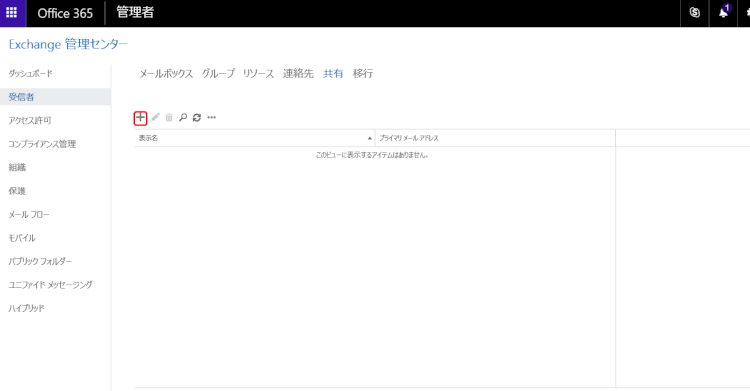750x391 pixels.
Task: Open the Office 365 app launcher grid
Action: click(12, 13)
